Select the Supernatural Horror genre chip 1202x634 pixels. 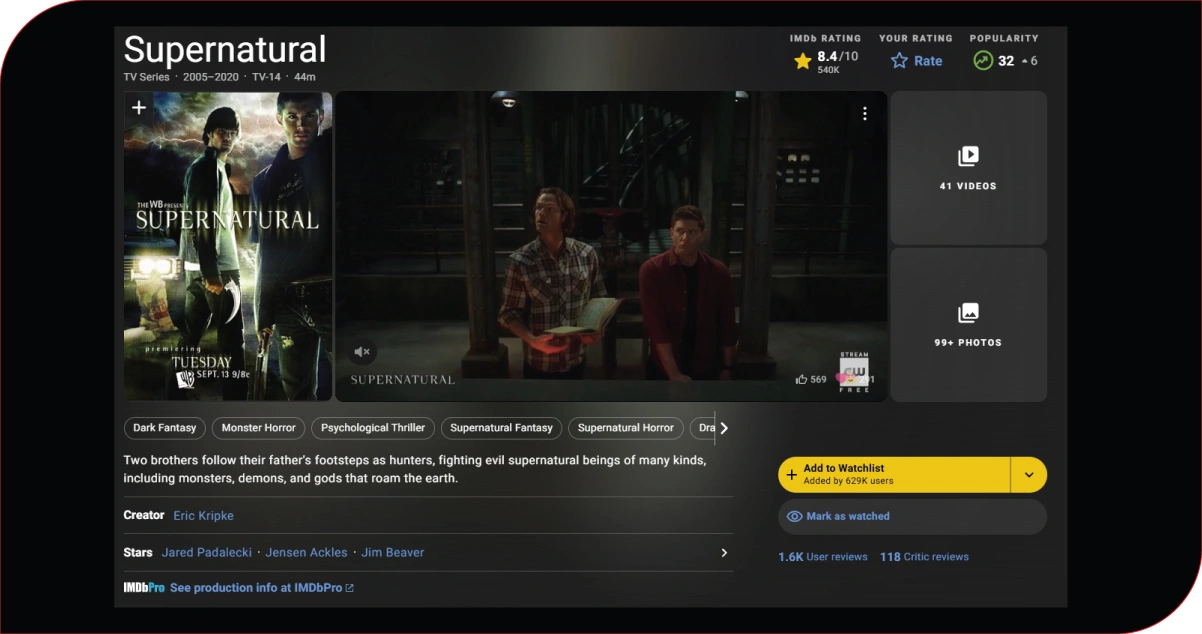(626, 428)
